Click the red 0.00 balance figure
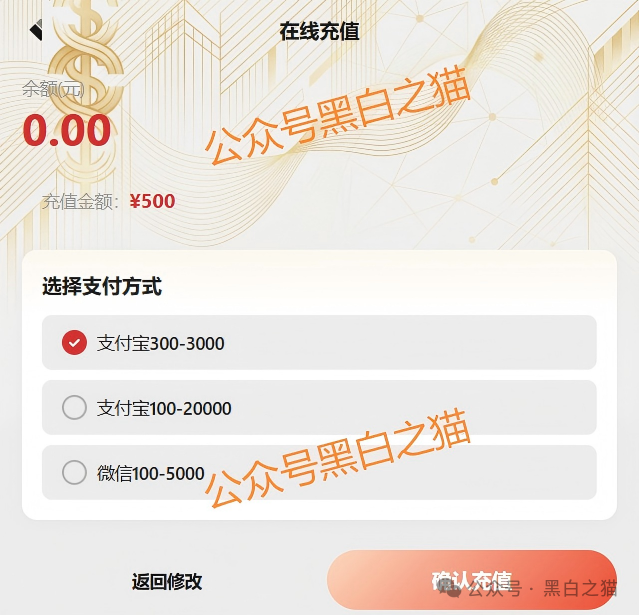This screenshot has width=639, height=615. 67,131
